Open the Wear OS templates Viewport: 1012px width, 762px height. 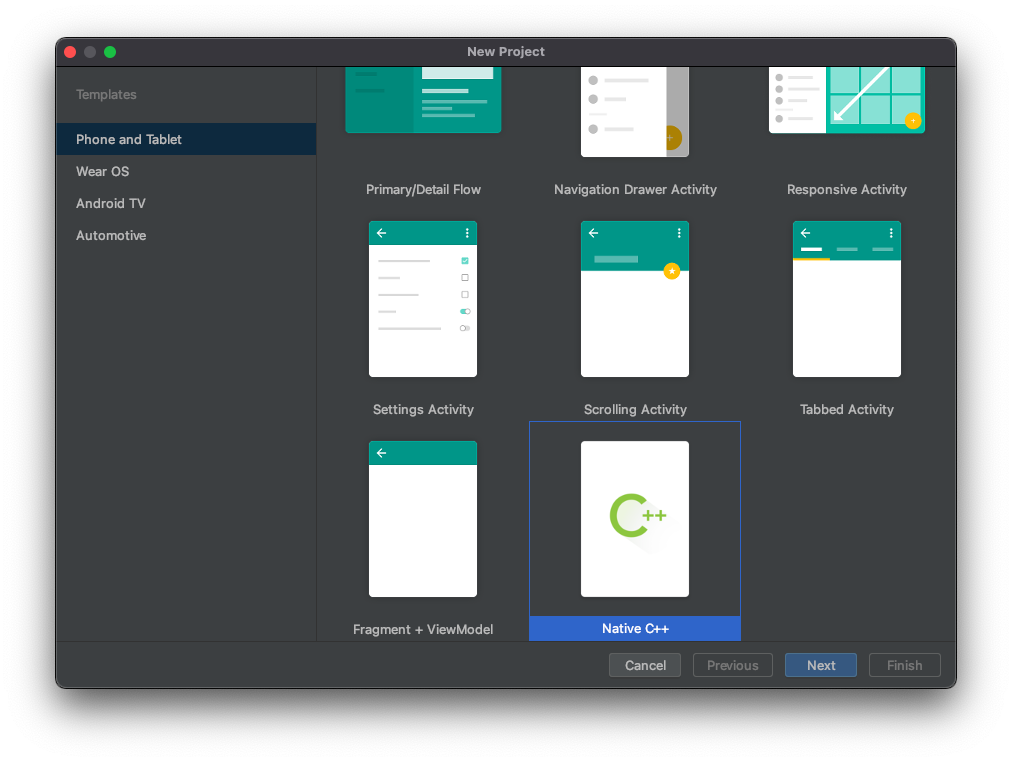click(x=186, y=172)
